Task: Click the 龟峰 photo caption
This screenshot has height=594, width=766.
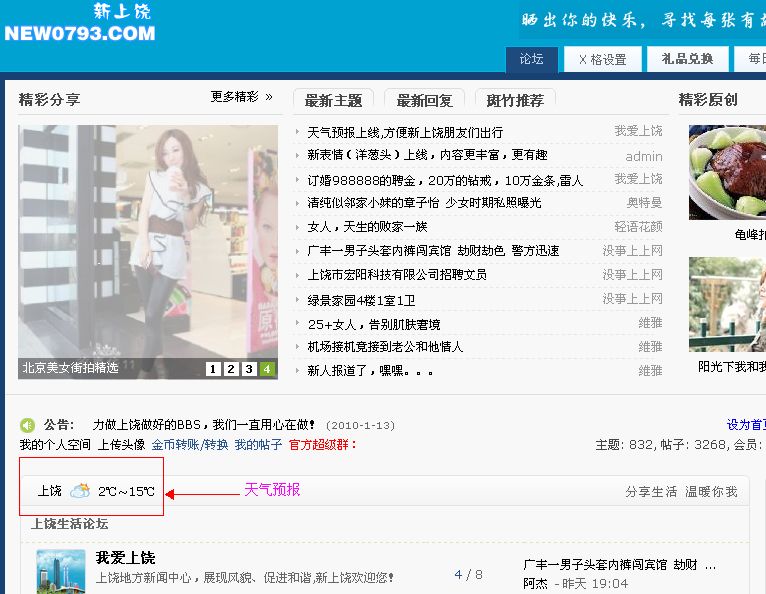Action: coord(750,235)
